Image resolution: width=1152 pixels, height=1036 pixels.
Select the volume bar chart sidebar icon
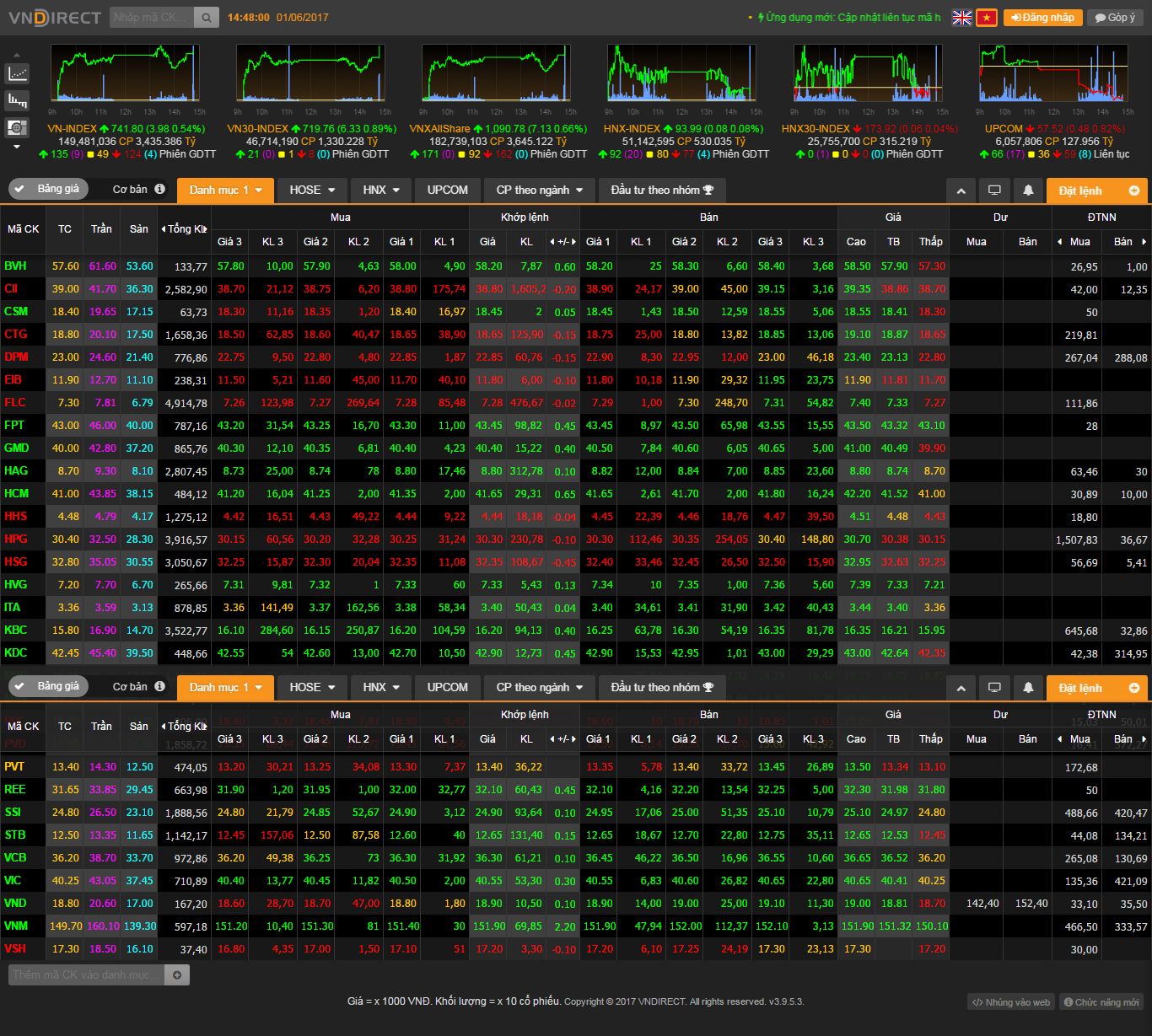click(17, 100)
